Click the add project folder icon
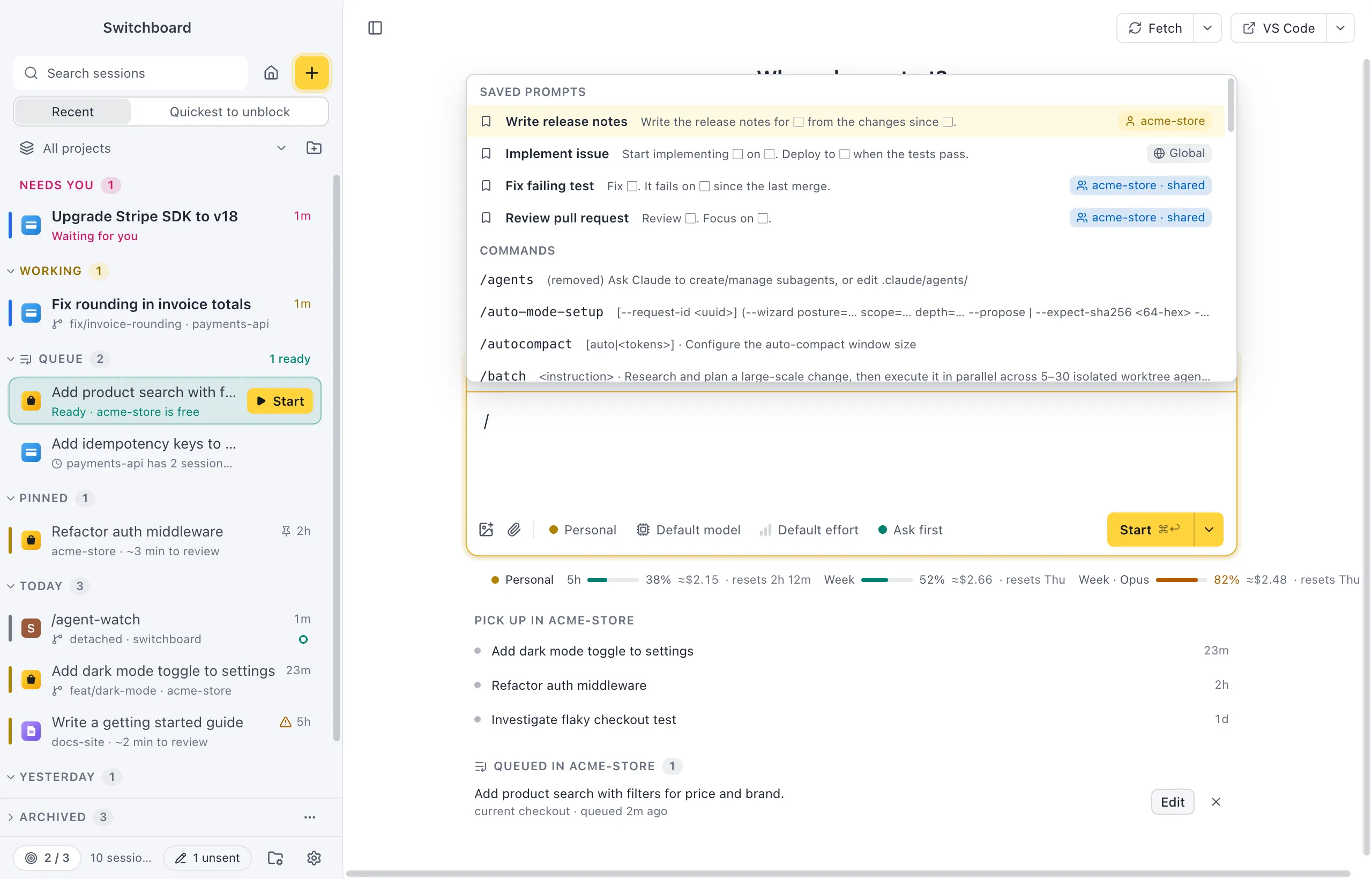The image size is (1372, 879). [314, 148]
